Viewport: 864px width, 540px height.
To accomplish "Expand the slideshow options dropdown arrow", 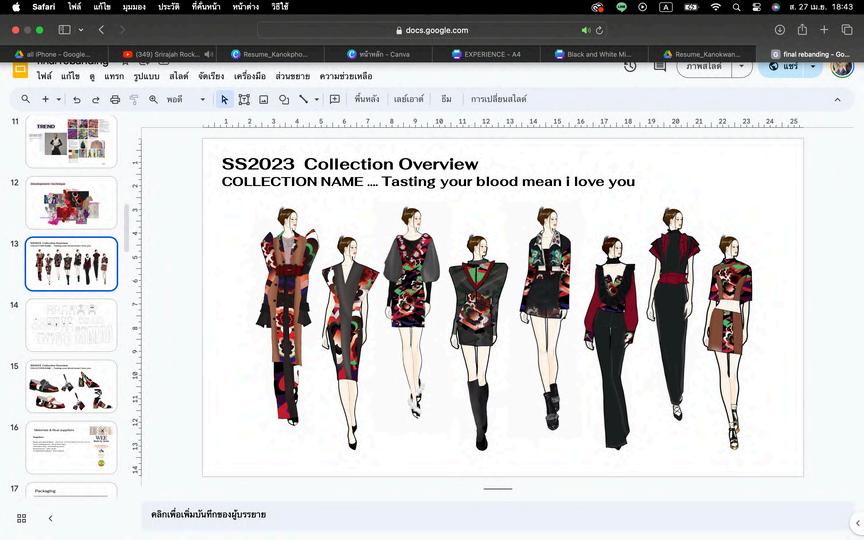I will point(741,67).
